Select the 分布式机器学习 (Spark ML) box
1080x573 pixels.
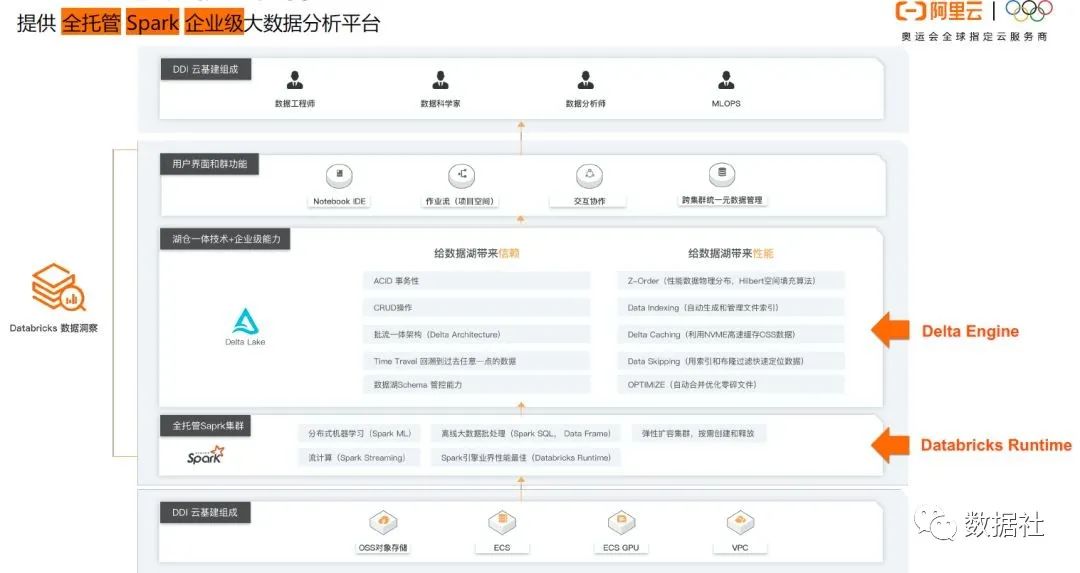click(x=359, y=433)
